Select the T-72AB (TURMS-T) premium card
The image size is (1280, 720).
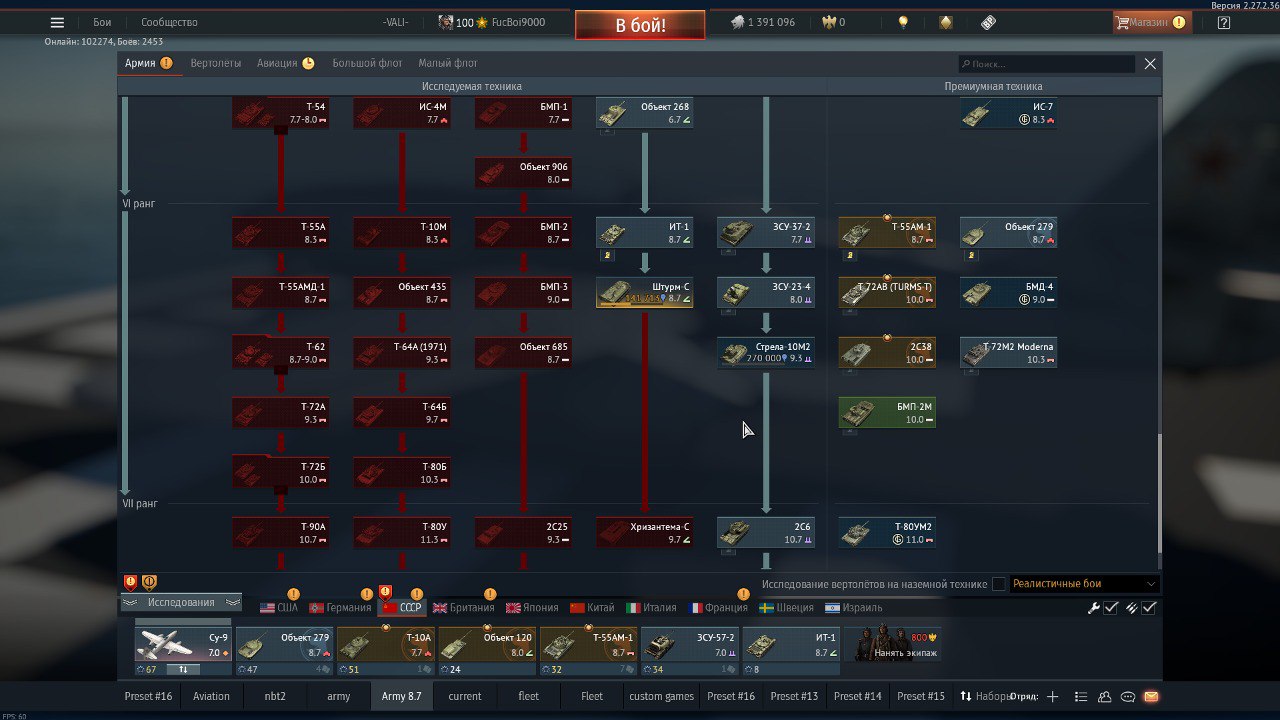(887, 292)
